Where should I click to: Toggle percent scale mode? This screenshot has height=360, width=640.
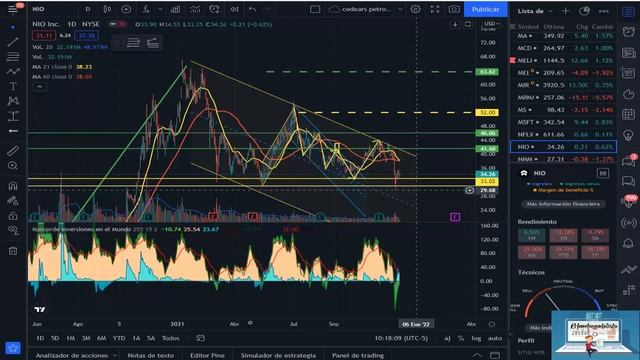461,338
